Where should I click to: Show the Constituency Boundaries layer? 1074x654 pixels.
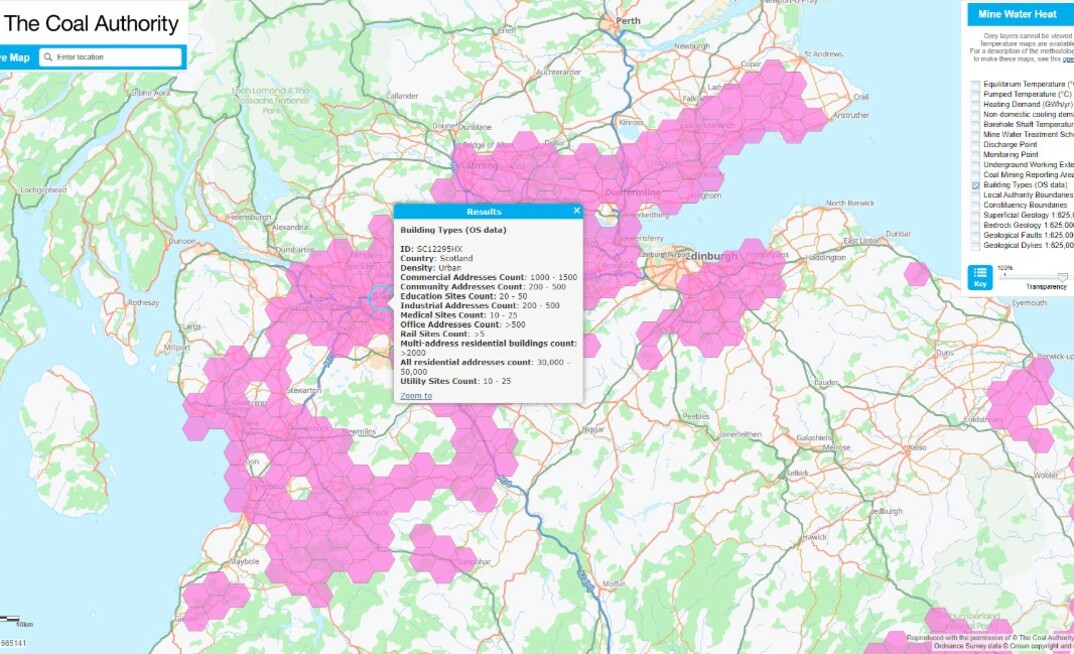click(976, 206)
